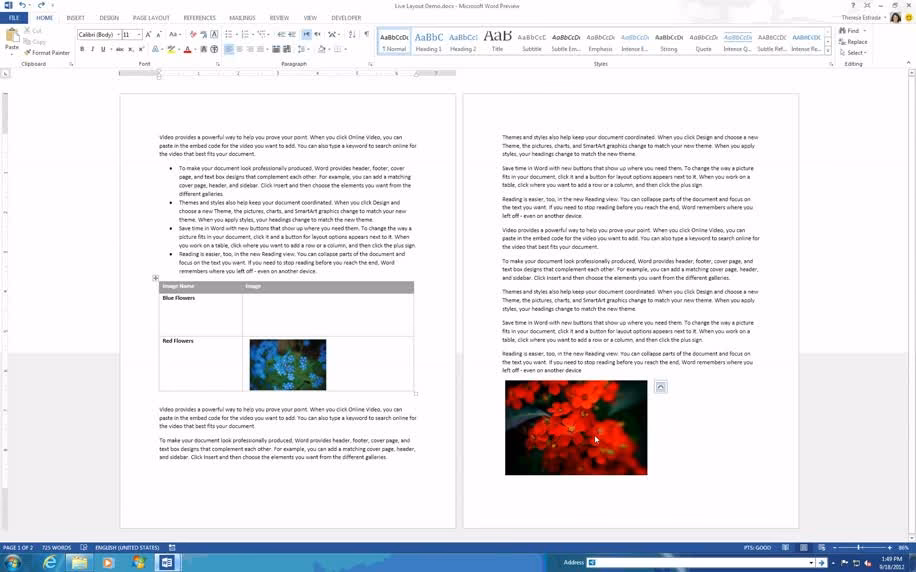Click the Redo icon in quick access toolbar

pyautogui.click(x=41, y=5)
